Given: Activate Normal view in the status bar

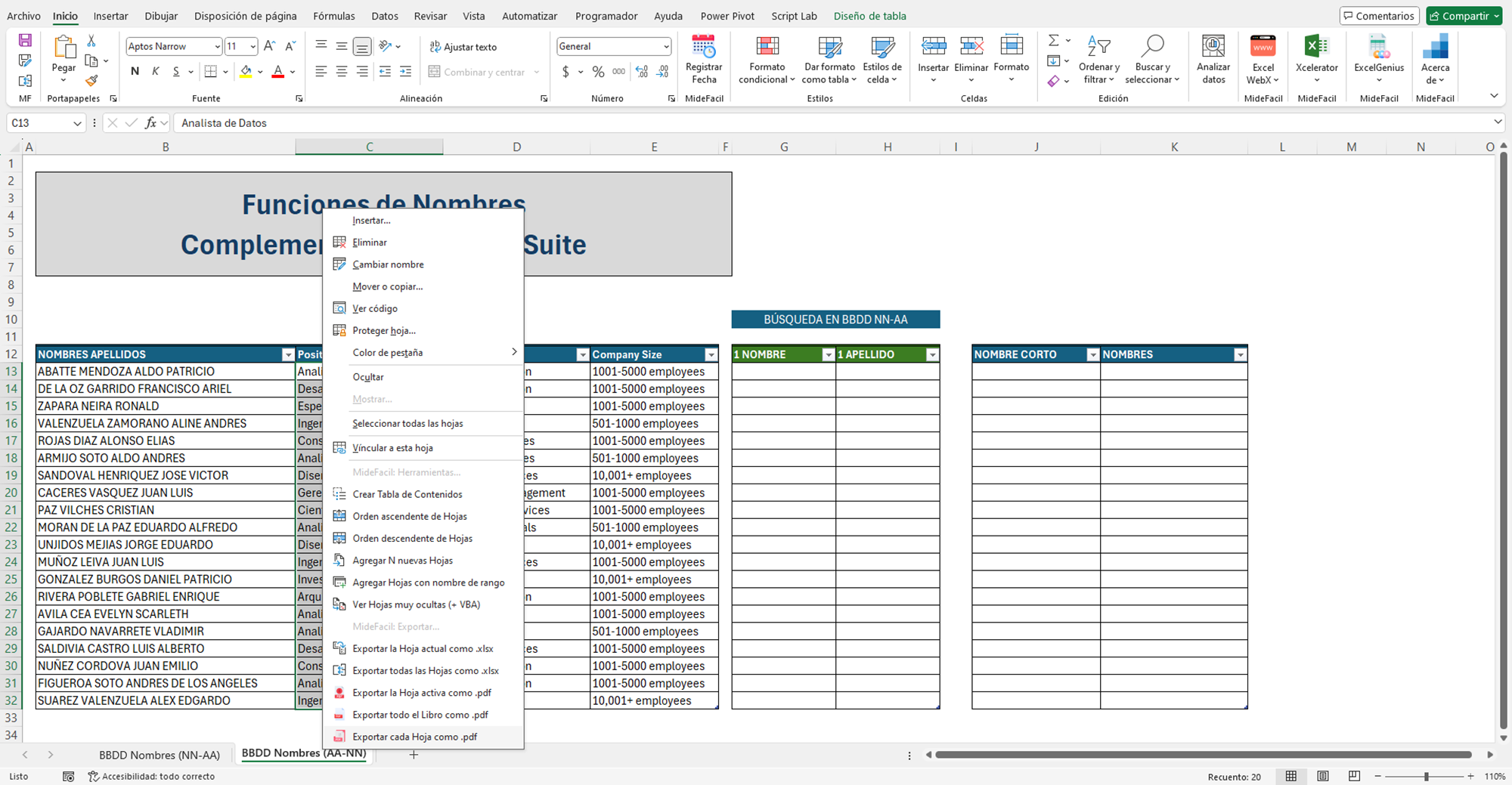Looking at the screenshot, I should 1291,776.
